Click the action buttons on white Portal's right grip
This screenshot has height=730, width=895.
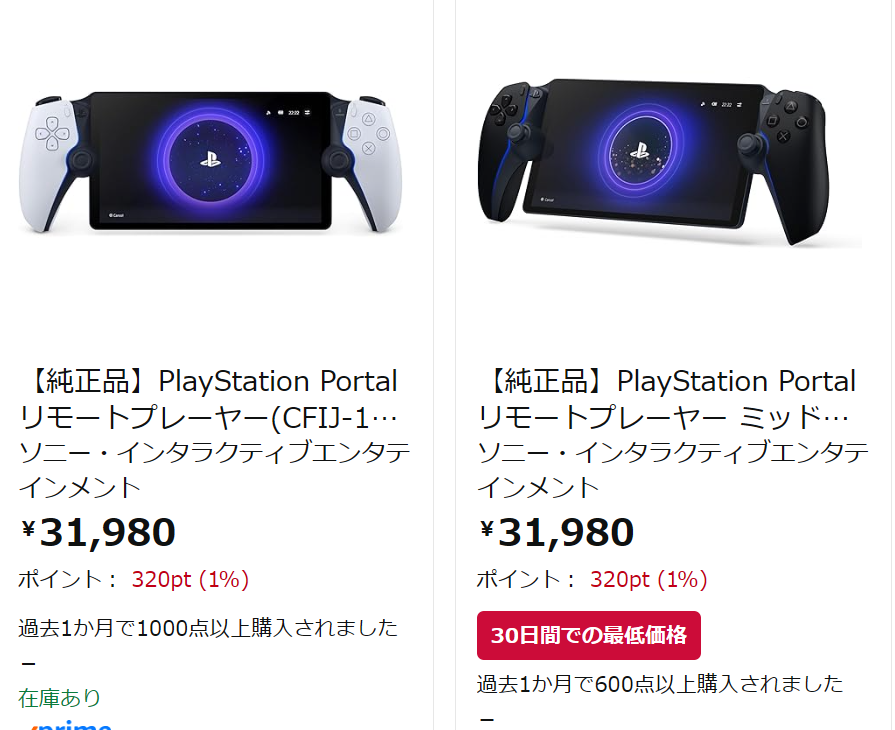pos(367,132)
